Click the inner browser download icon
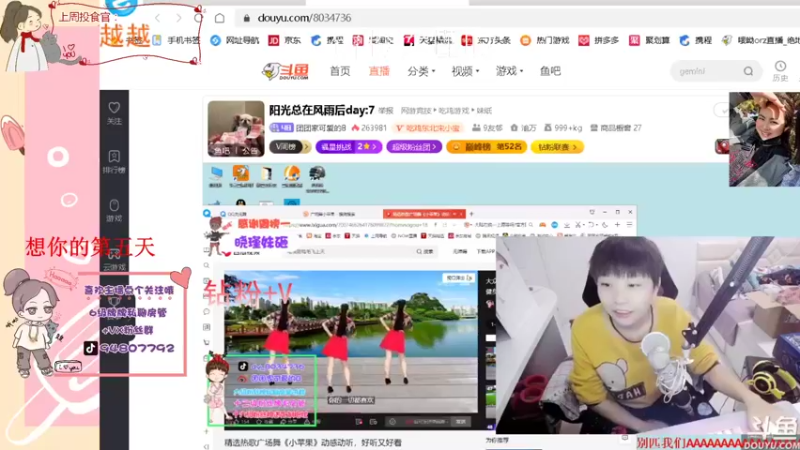Image resolution: width=800 pixels, height=450 pixels. tap(567, 224)
